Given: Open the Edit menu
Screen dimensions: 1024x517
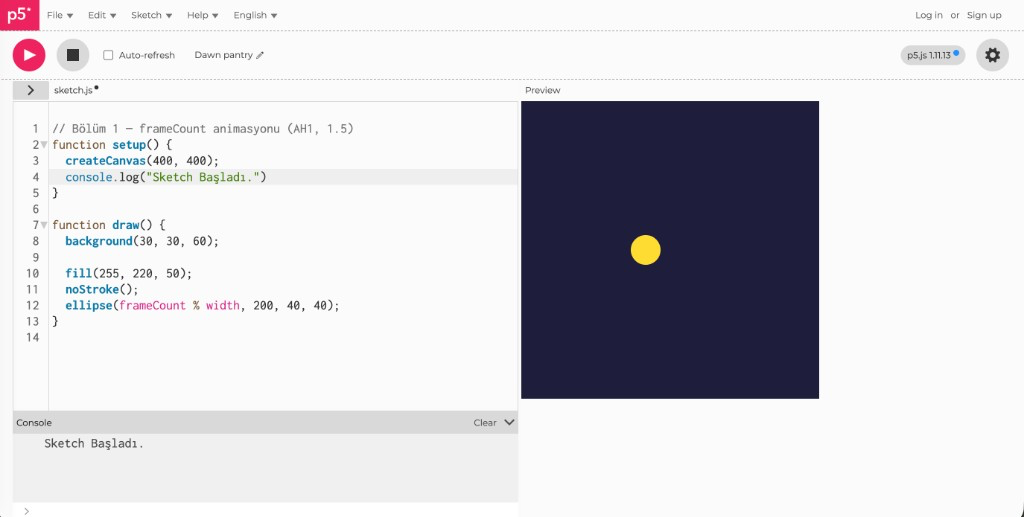Looking at the screenshot, I should (x=102, y=15).
